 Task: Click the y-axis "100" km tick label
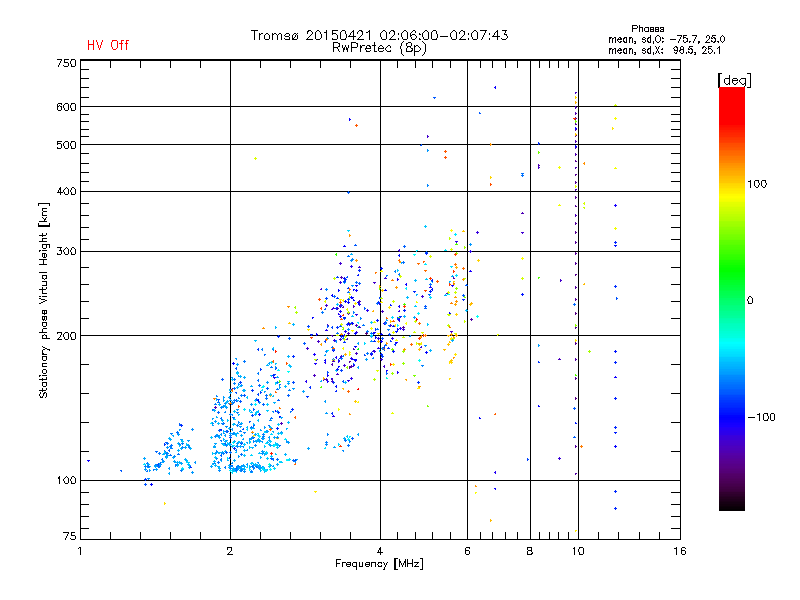[66, 480]
